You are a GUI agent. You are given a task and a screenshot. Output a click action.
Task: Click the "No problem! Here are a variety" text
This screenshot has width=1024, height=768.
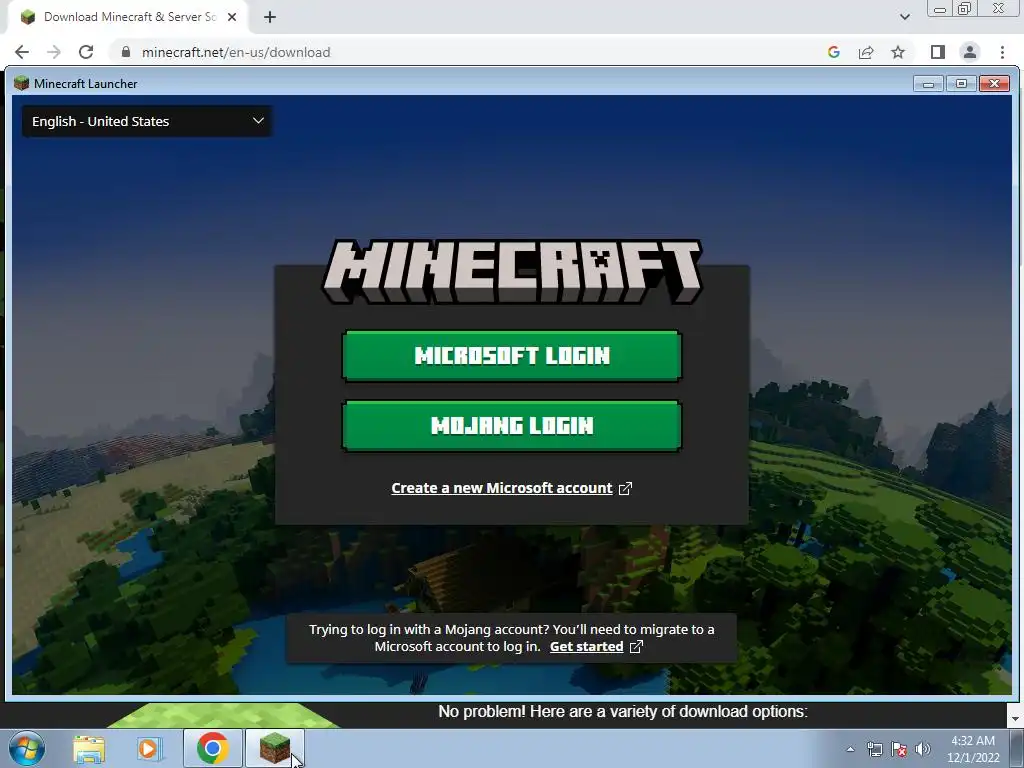pyautogui.click(x=622, y=711)
